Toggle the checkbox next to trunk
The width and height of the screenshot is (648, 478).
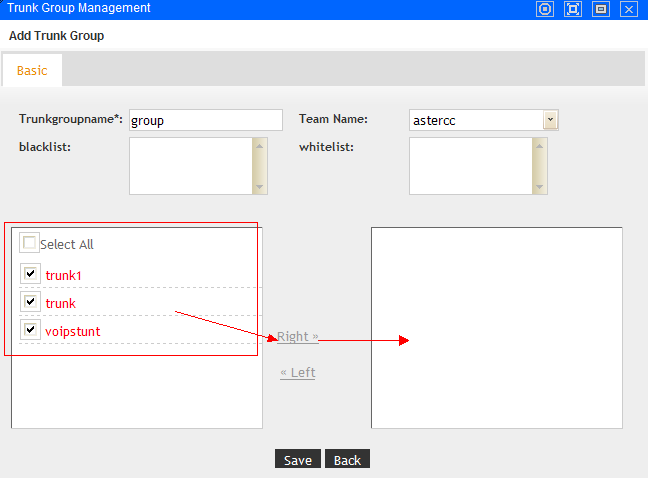click(x=30, y=301)
